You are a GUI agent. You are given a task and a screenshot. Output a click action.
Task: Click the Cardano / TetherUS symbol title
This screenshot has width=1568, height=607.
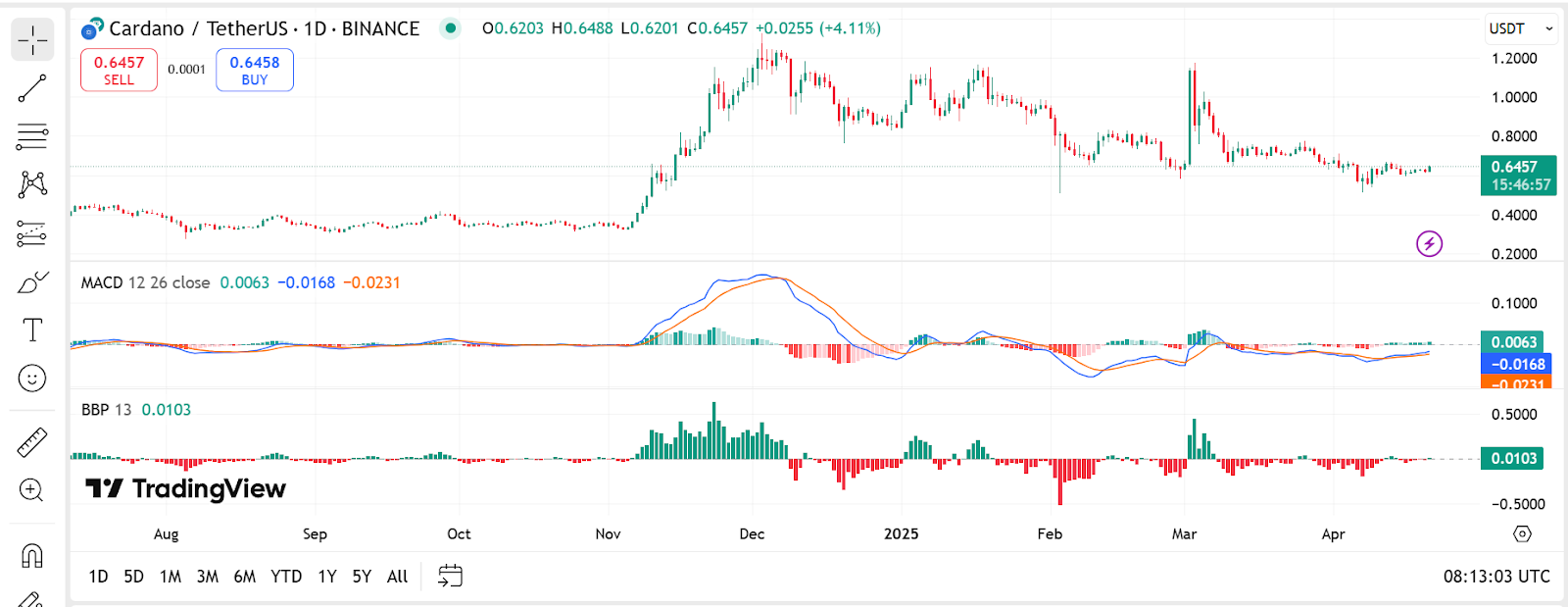pos(264,28)
